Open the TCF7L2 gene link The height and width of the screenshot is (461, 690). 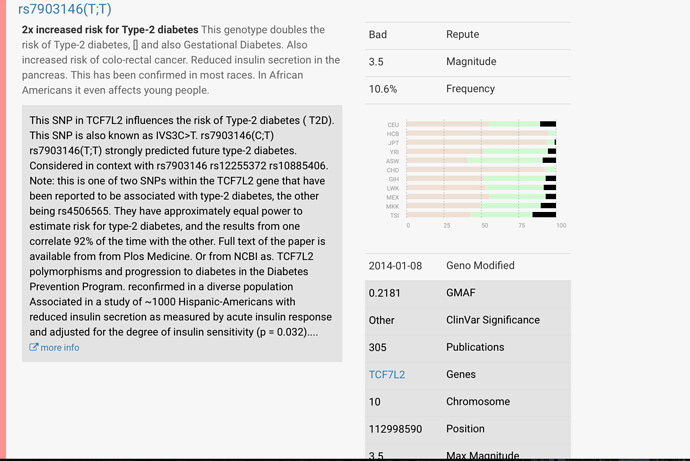coord(387,374)
